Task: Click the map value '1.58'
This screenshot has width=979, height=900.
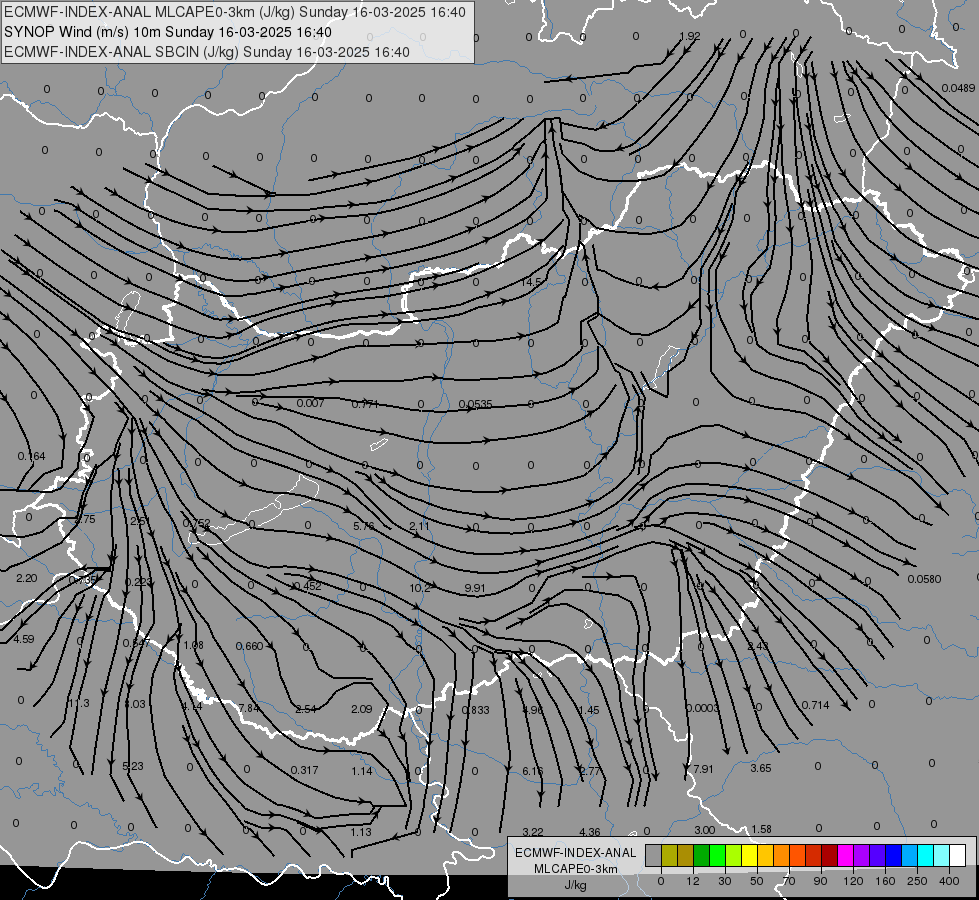Action: [x=761, y=829]
